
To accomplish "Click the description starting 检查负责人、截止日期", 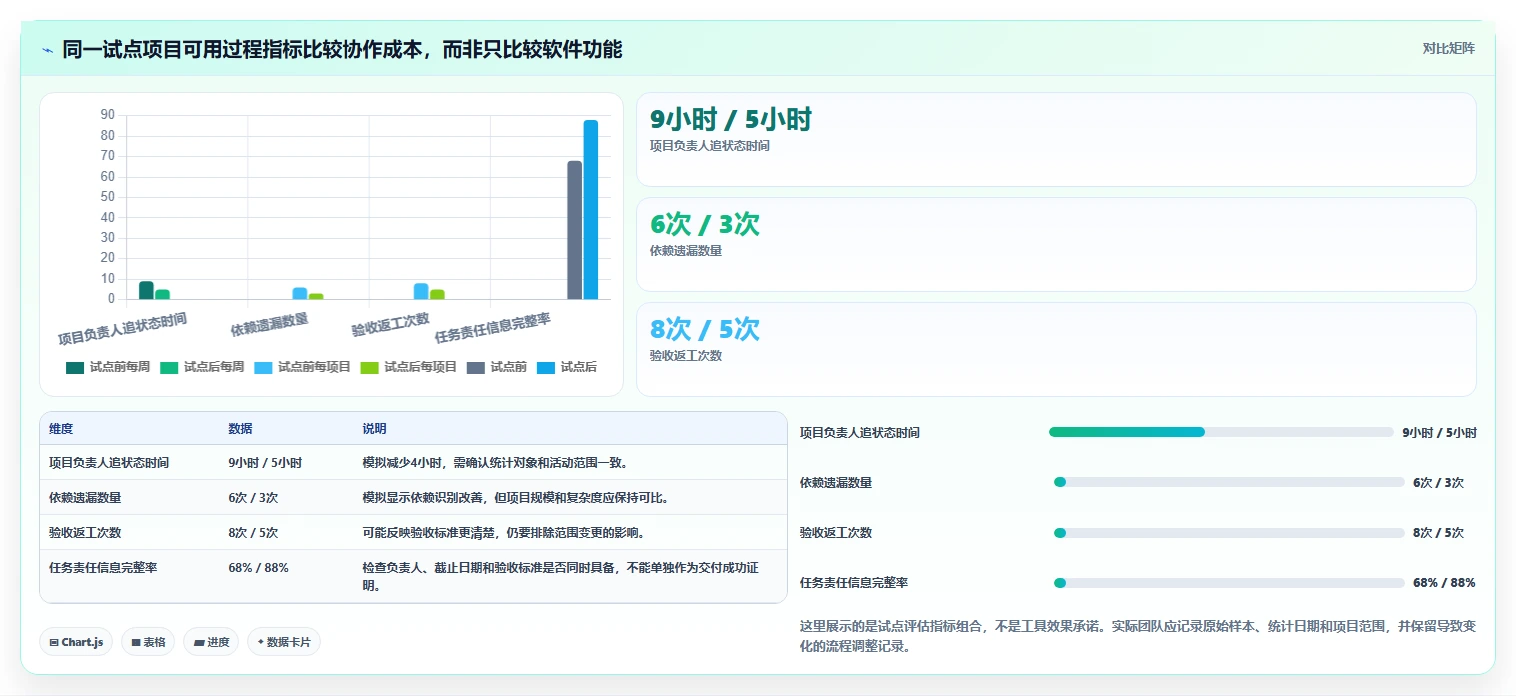I will click(560, 576).
